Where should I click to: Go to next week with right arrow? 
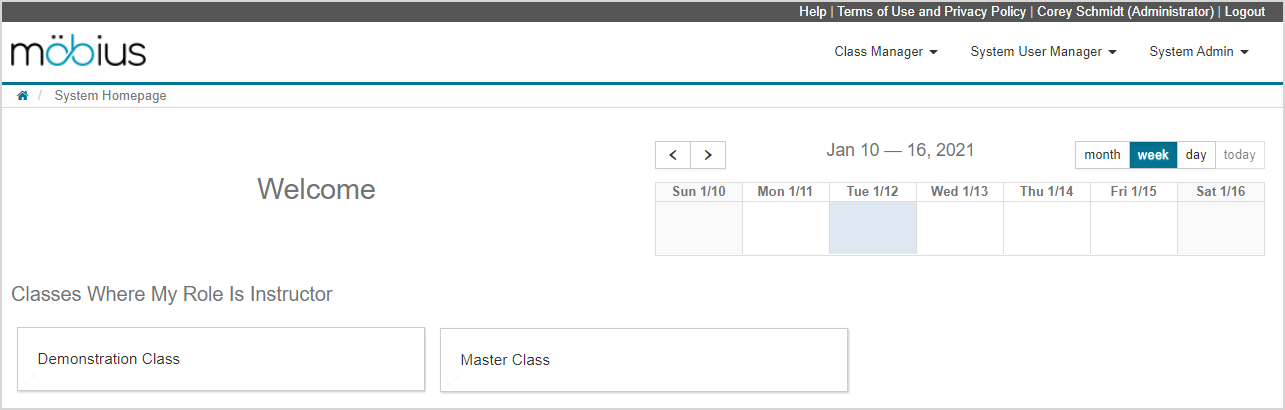(708, 155)
